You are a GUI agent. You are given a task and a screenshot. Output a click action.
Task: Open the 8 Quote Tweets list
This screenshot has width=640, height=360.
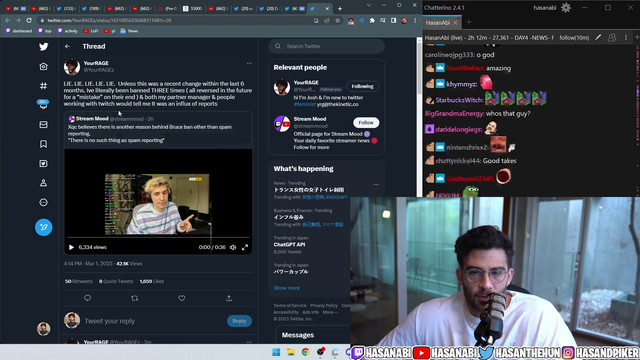tap(116, 281)
